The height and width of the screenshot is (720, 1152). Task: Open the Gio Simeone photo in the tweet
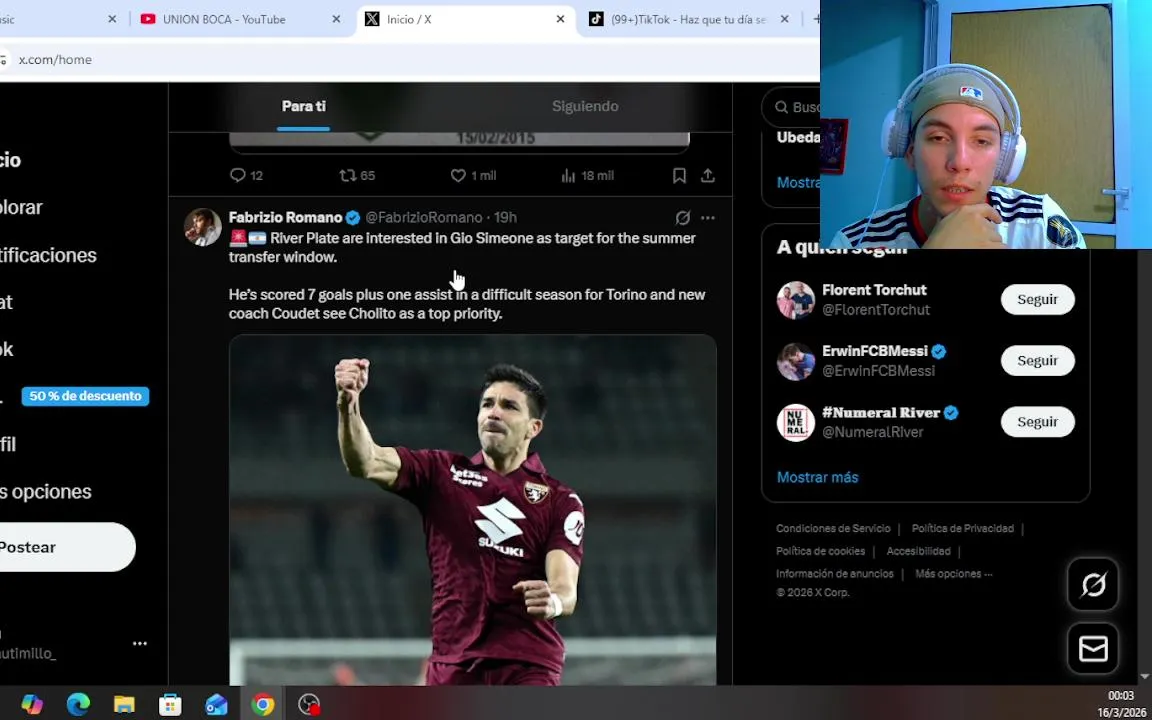[x=472, y=511]
